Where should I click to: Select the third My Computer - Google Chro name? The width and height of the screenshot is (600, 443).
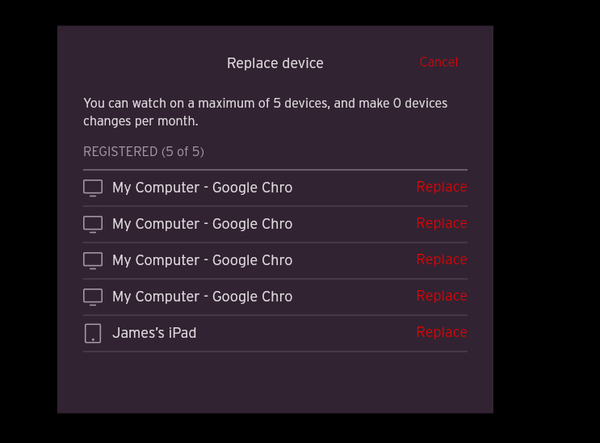[x=202, y=261]
